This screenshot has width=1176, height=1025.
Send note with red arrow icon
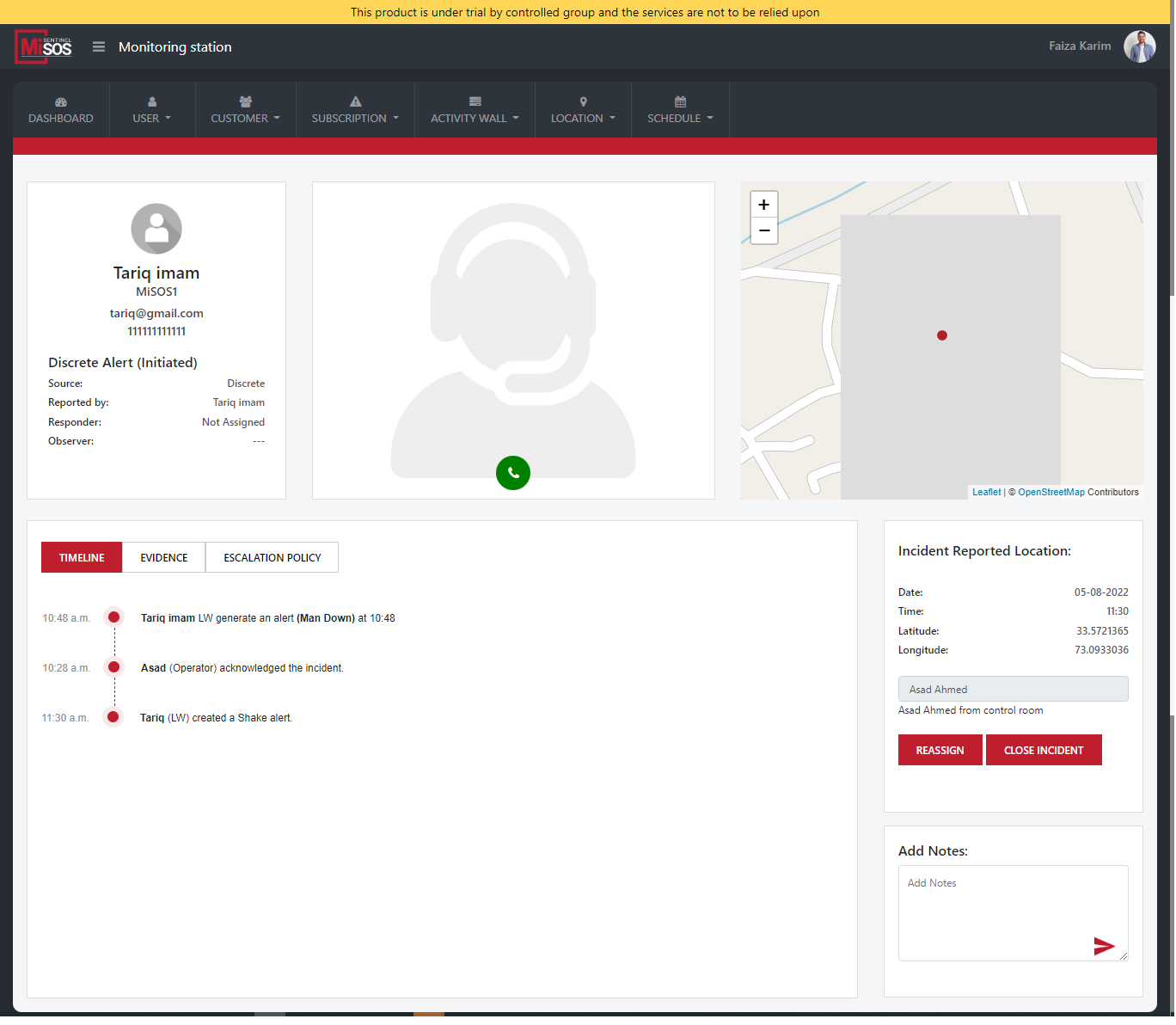[1104, 947]
